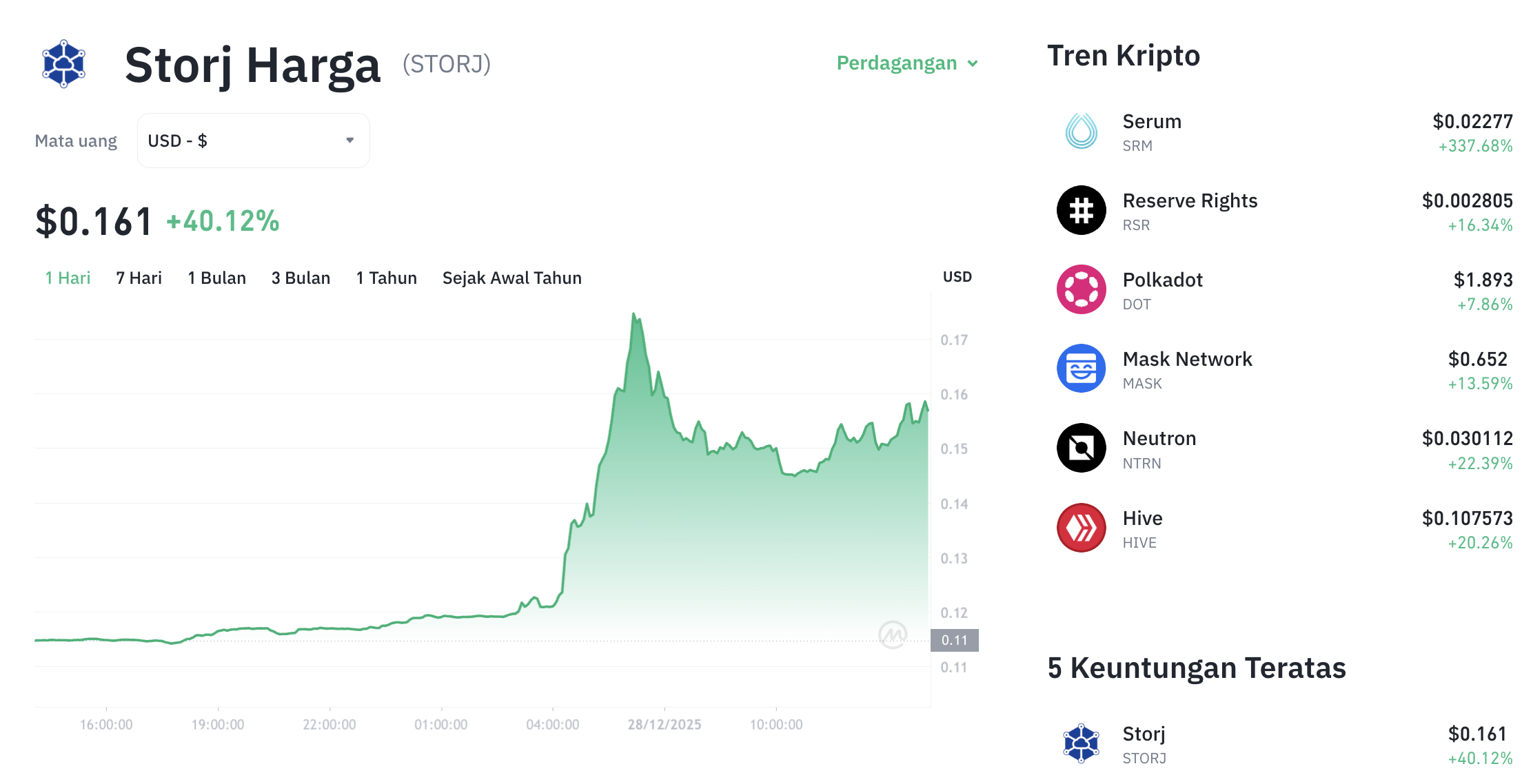
Task: Select Sejak Awal Tahun range
Action: click(511, 278)
